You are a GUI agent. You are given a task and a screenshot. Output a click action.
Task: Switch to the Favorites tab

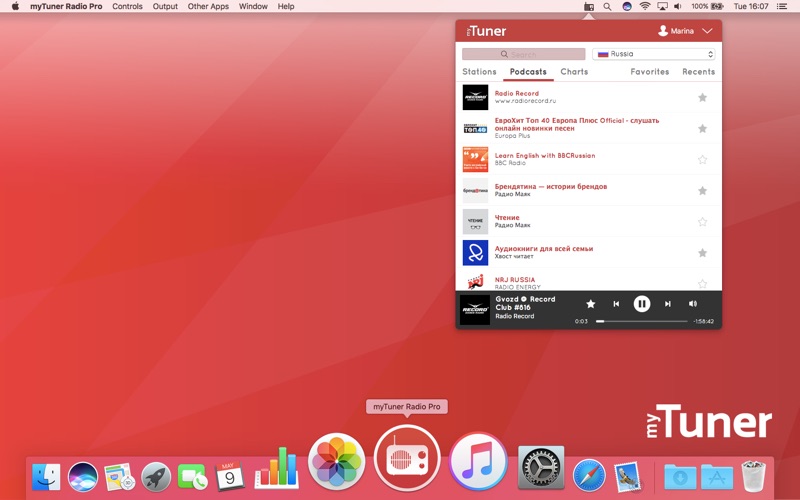(649, 71)
